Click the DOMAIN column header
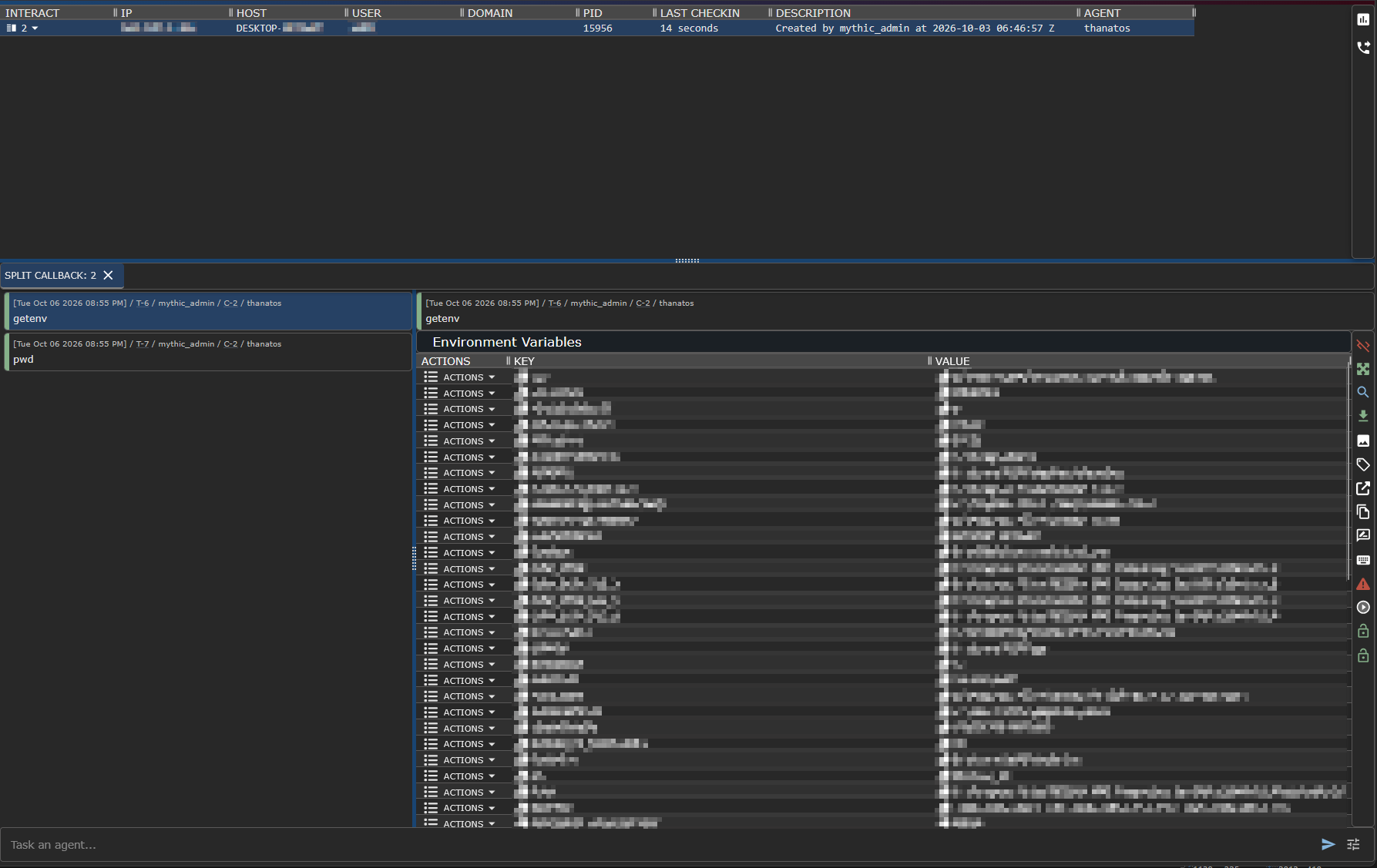 (x=490, y=13)
